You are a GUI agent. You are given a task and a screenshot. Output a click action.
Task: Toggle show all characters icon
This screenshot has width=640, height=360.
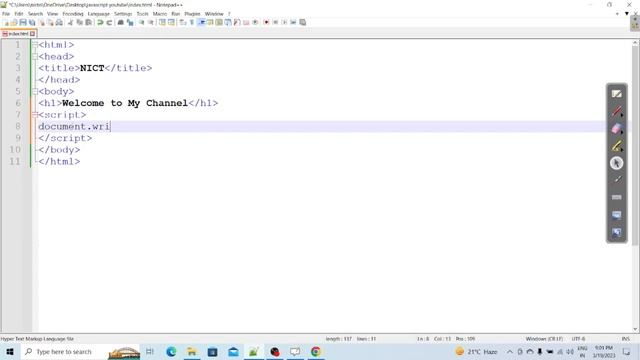191,22
